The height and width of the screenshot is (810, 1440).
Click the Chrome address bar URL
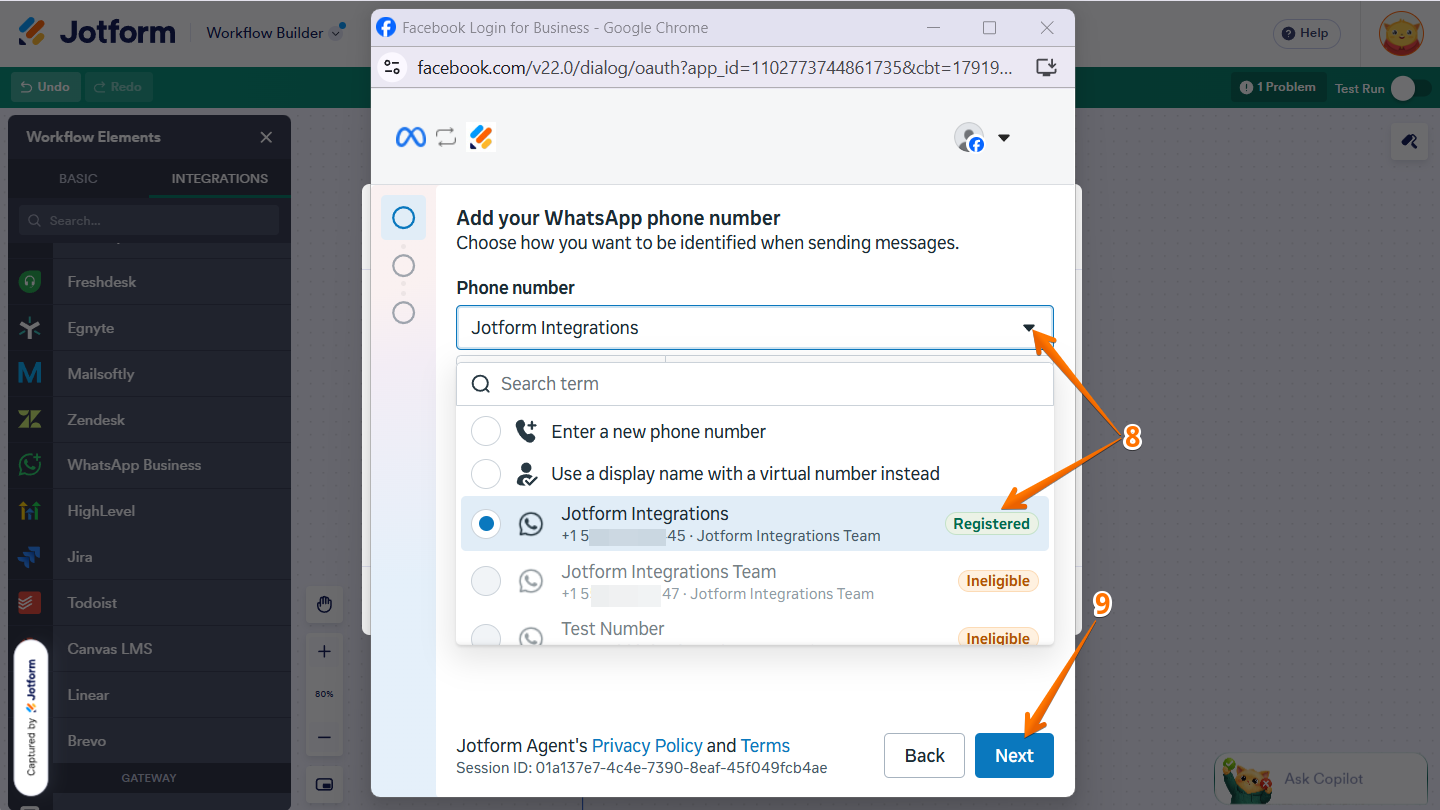point(715,67)
